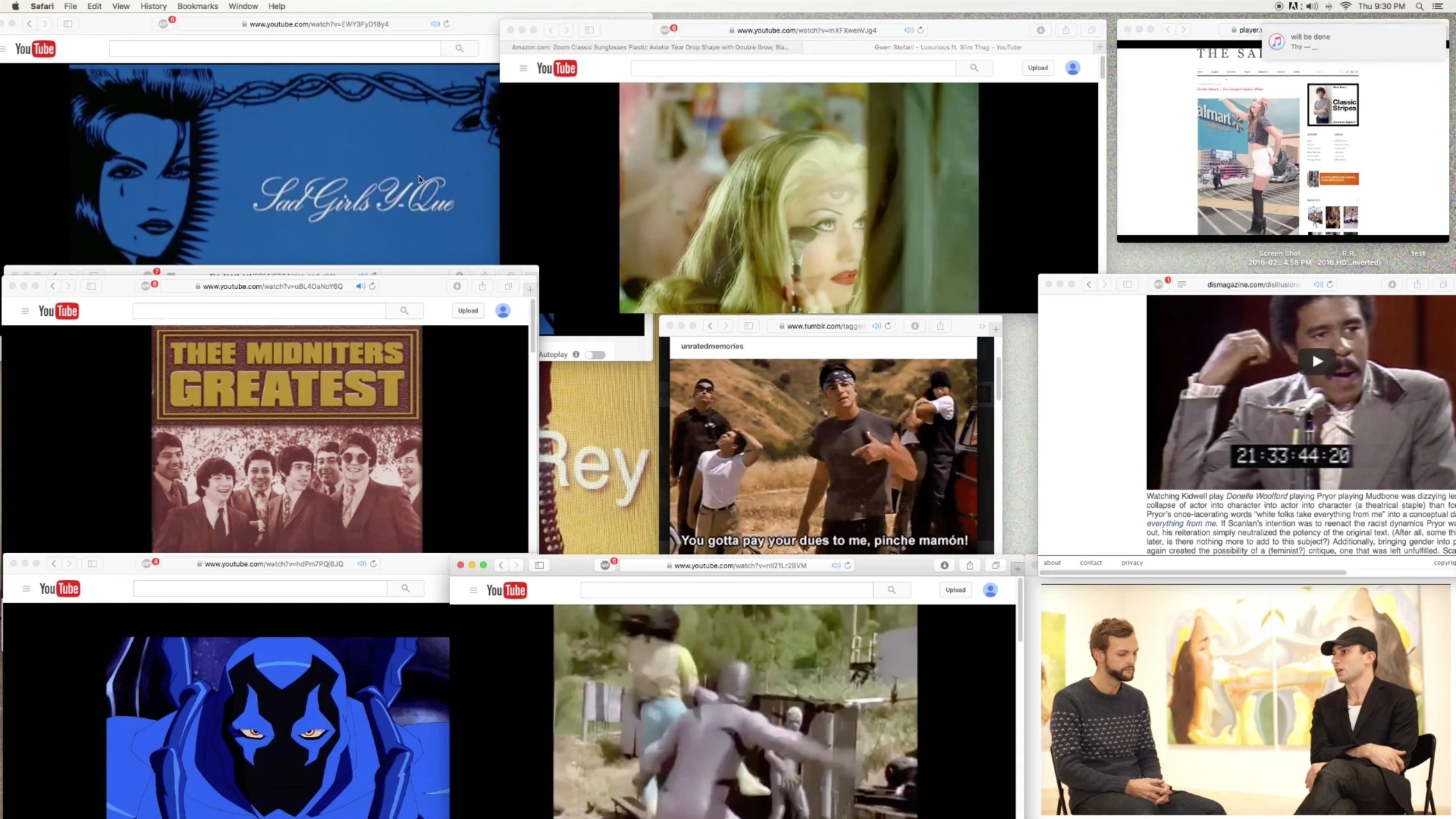Show more toolbar items in tumblr window
The image size is (1456, 819).
[982, 326]
